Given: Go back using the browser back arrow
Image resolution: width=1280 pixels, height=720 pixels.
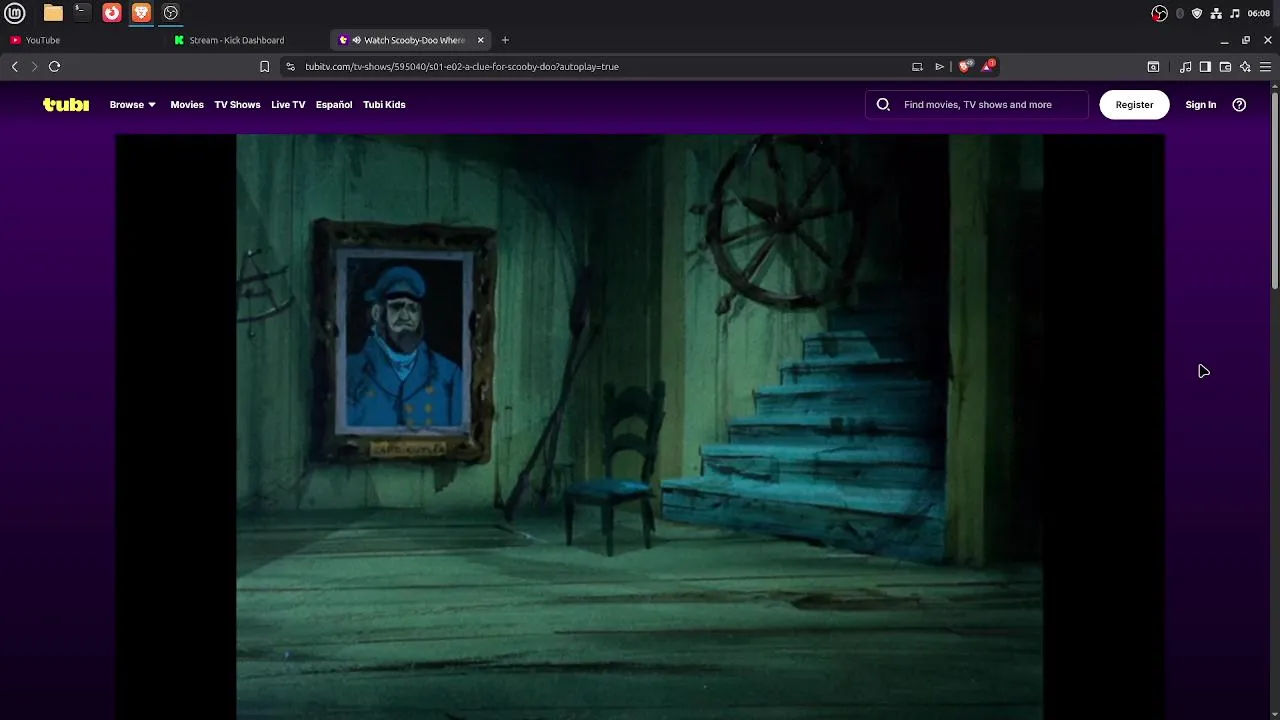Looking at the screenshot, I should (x=15, y=66).
